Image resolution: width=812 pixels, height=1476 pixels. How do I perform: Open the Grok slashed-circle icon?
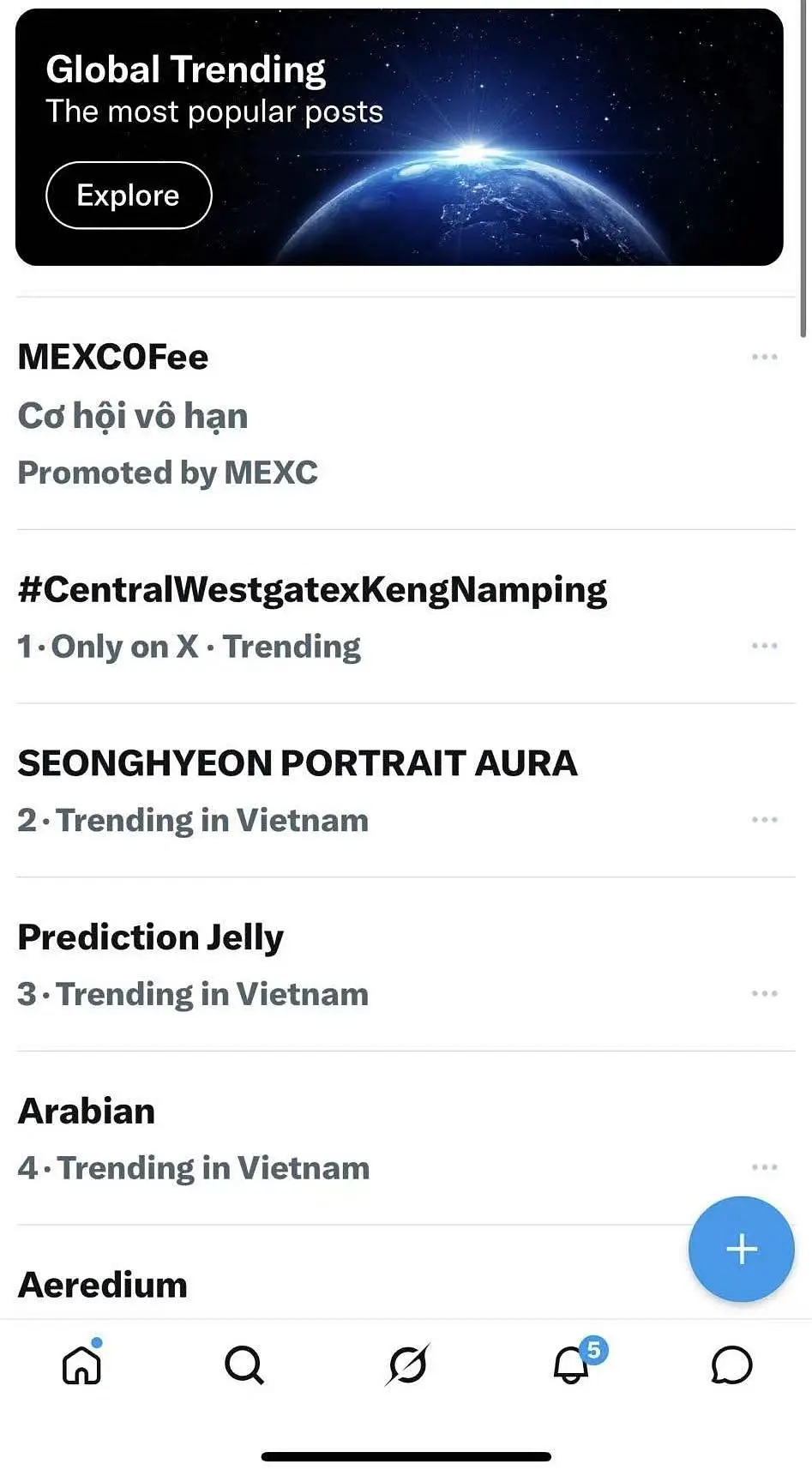[x=407, y=1365]
